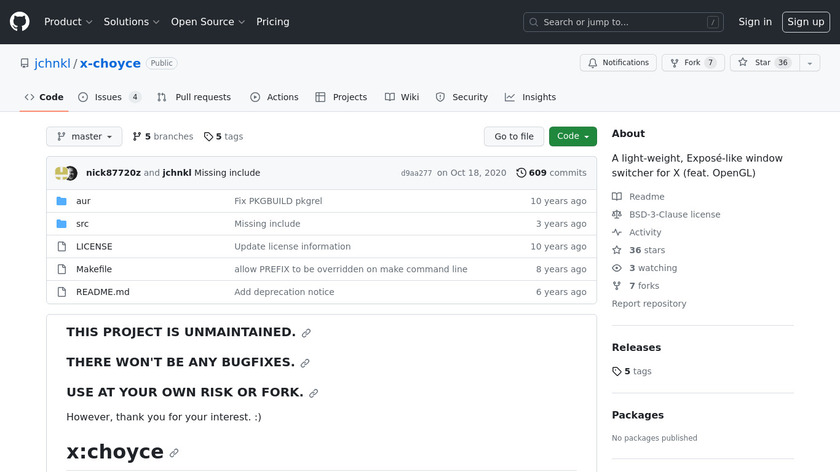Image resolution: width=840 pixels, height=472 pixels.
Task: Click the commit history clock icon
Action: [x=521, y=173]
